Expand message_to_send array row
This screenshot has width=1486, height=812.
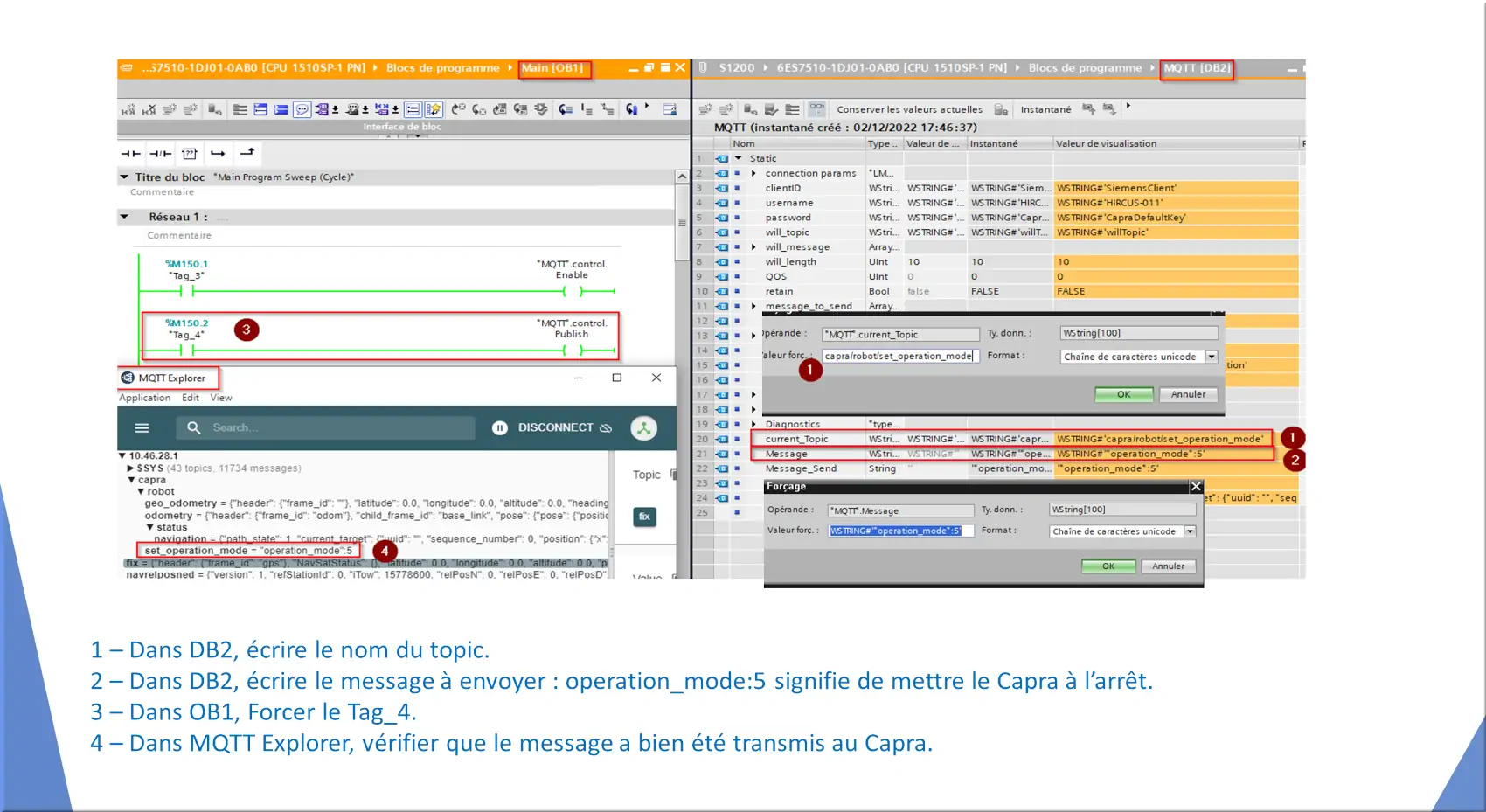[753, 306]
